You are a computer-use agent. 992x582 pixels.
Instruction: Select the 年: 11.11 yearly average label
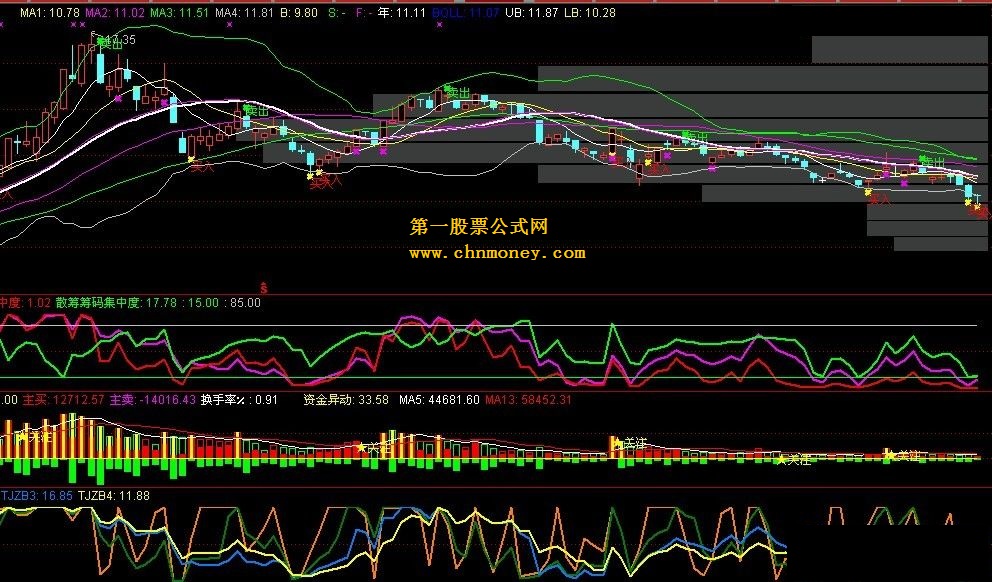tap(402, 13)
